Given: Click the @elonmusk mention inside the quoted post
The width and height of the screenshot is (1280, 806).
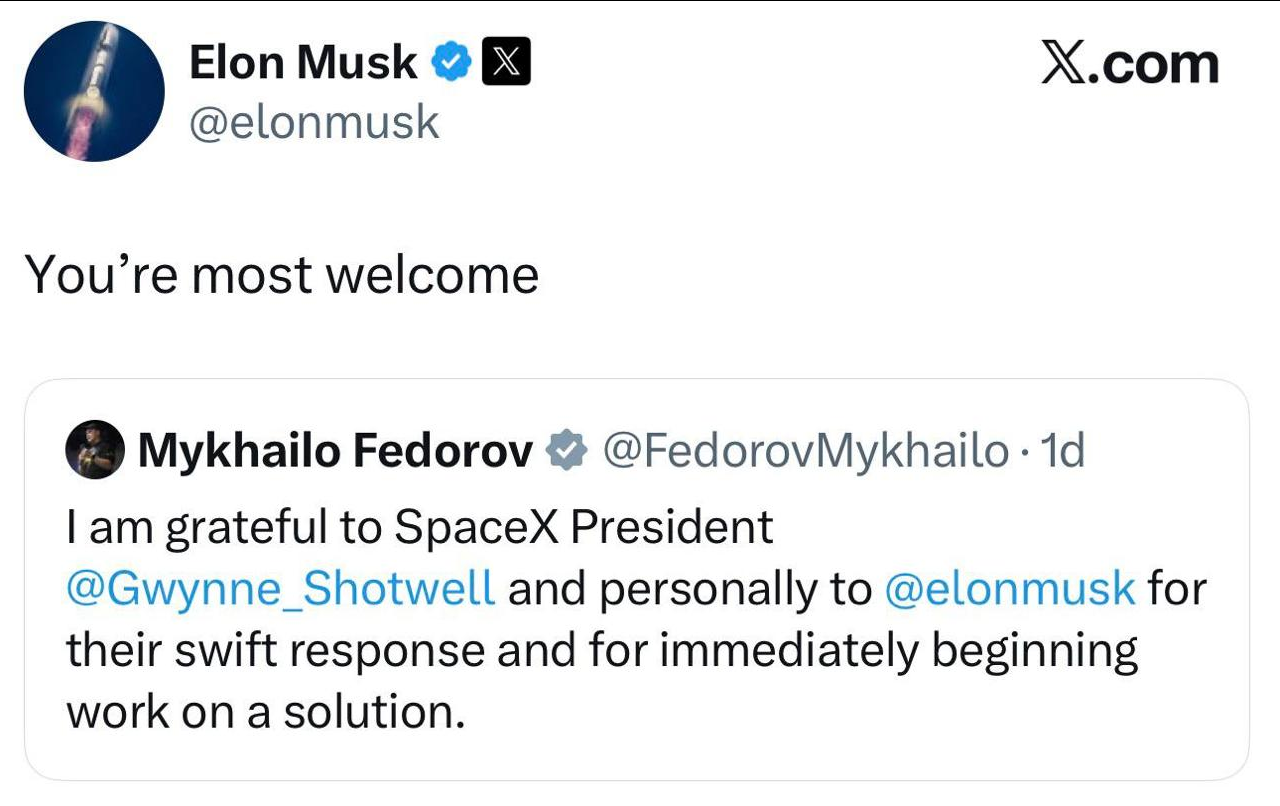Looking at the screenshot, I should (1010, 589).
